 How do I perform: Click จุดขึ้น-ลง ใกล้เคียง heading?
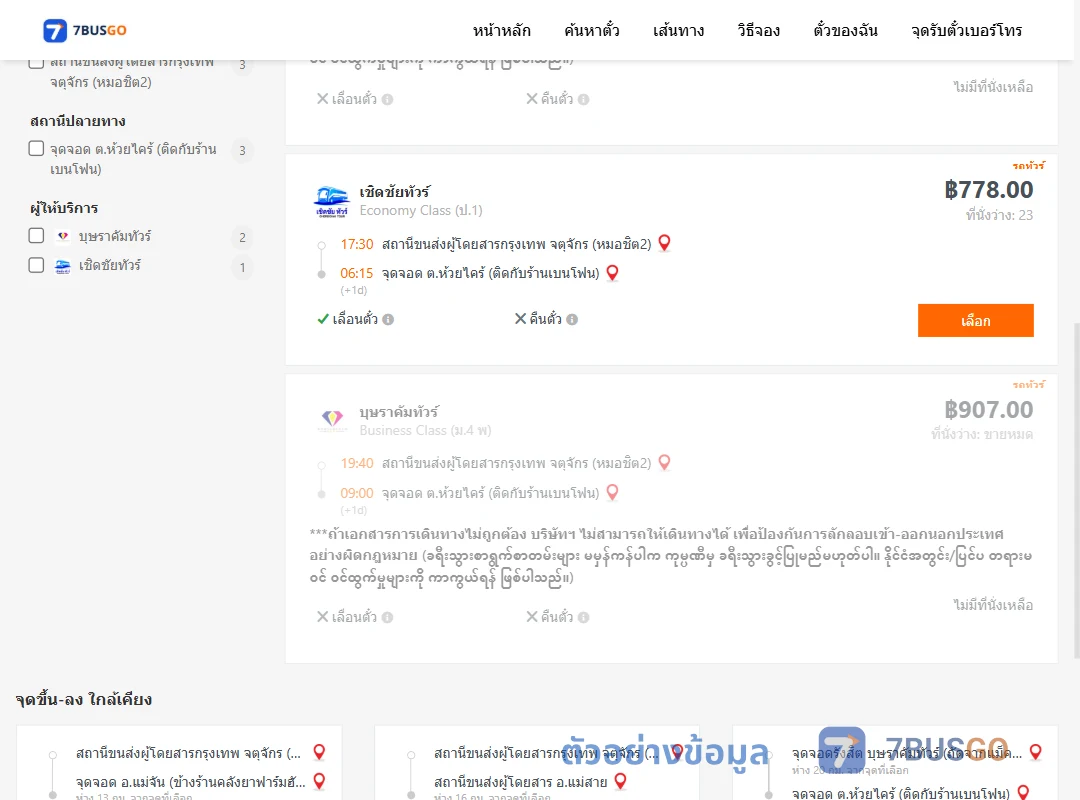(x=84, y=699)
